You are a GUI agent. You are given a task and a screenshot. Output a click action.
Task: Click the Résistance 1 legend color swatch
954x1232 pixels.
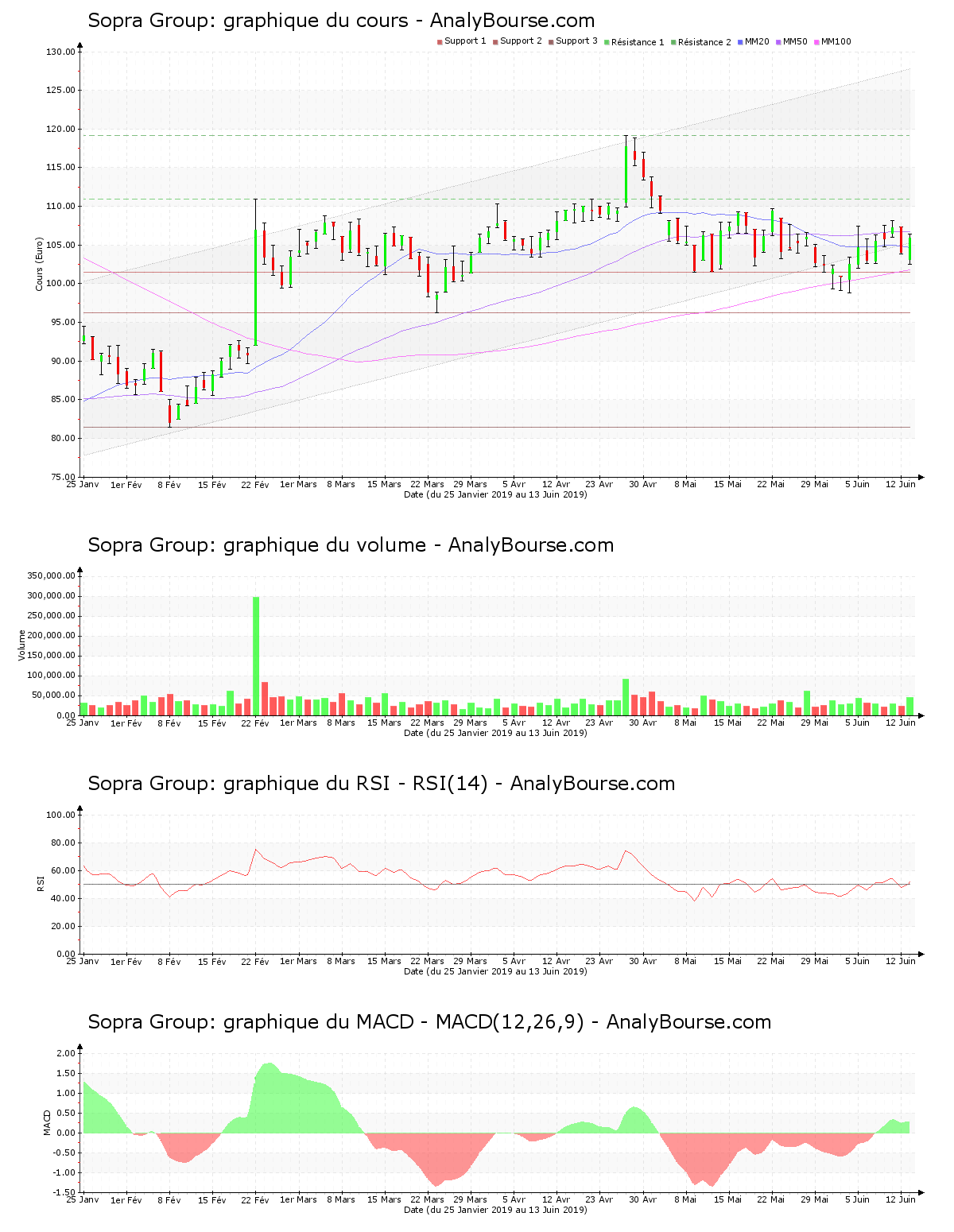click(607, 41)
